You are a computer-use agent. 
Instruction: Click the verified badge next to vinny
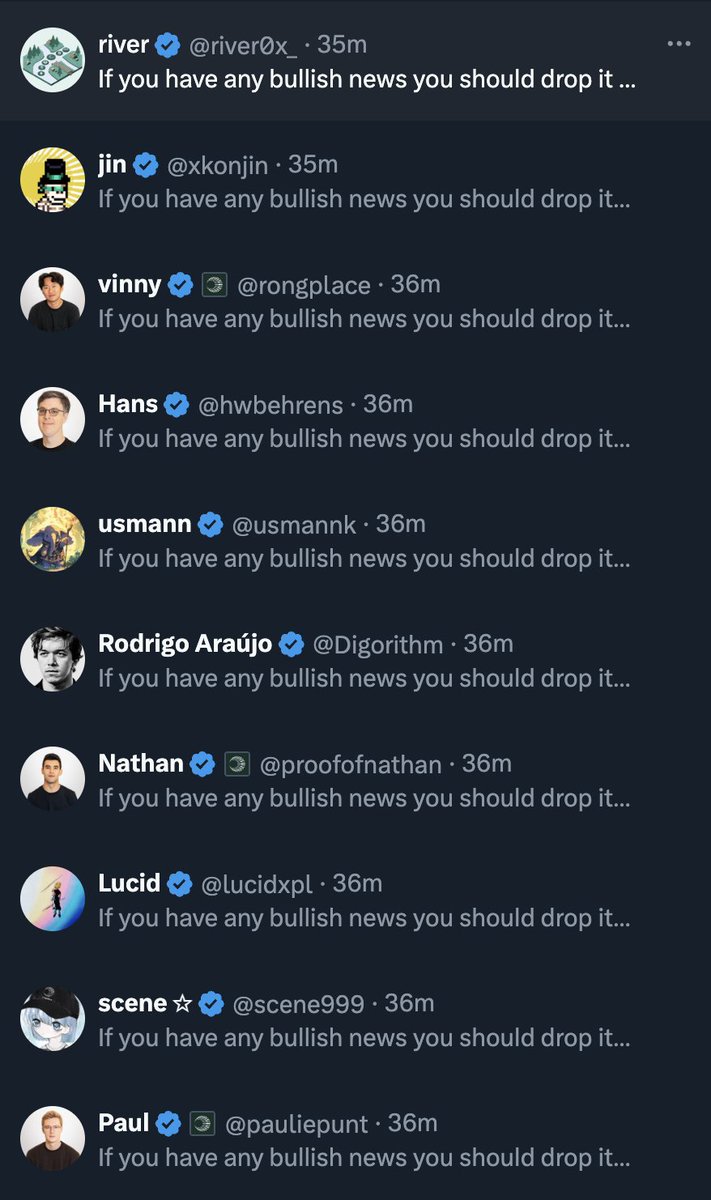[x=181, y=285]
